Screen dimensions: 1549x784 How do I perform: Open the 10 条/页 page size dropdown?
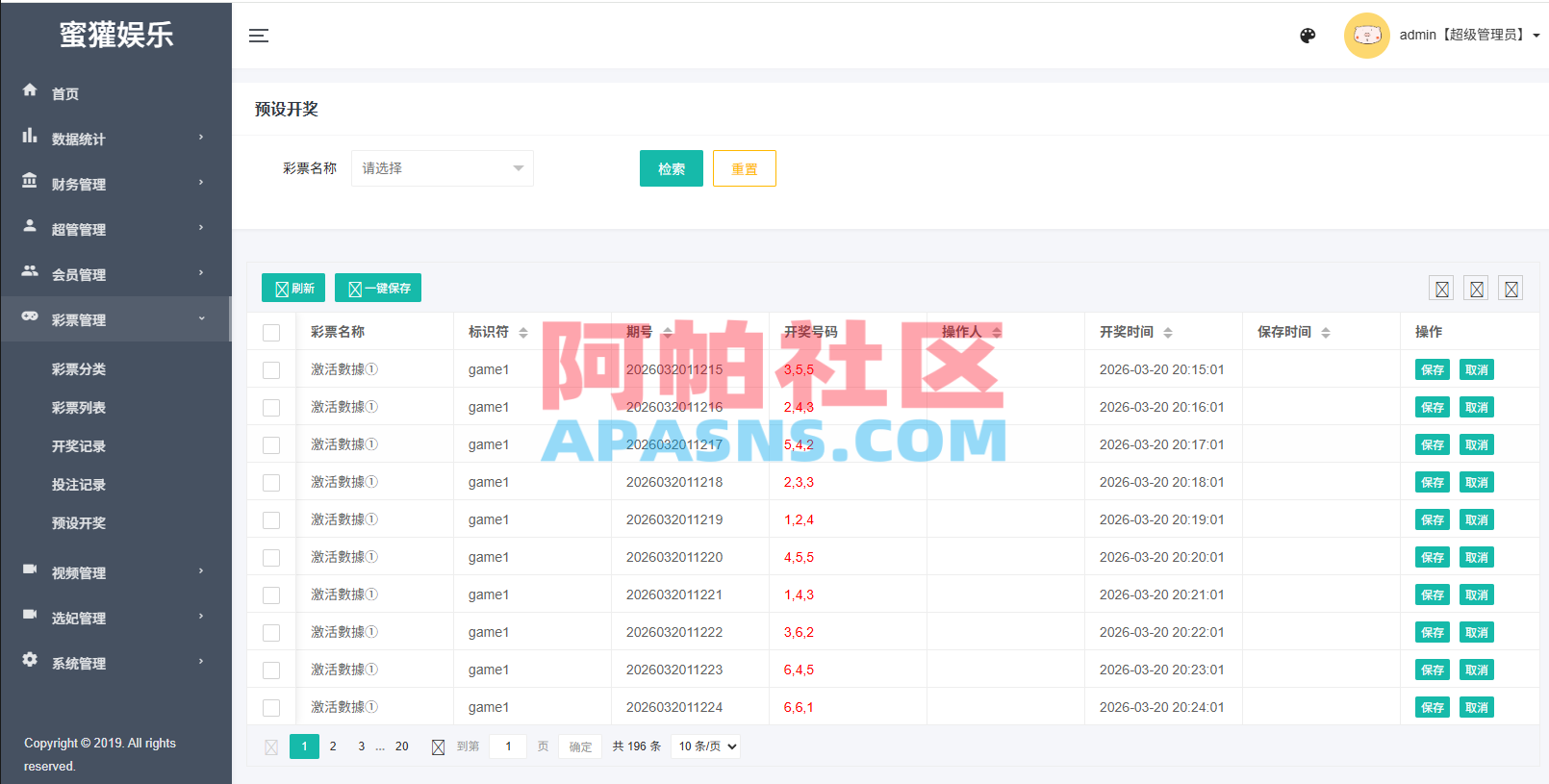tap(705, 746)
